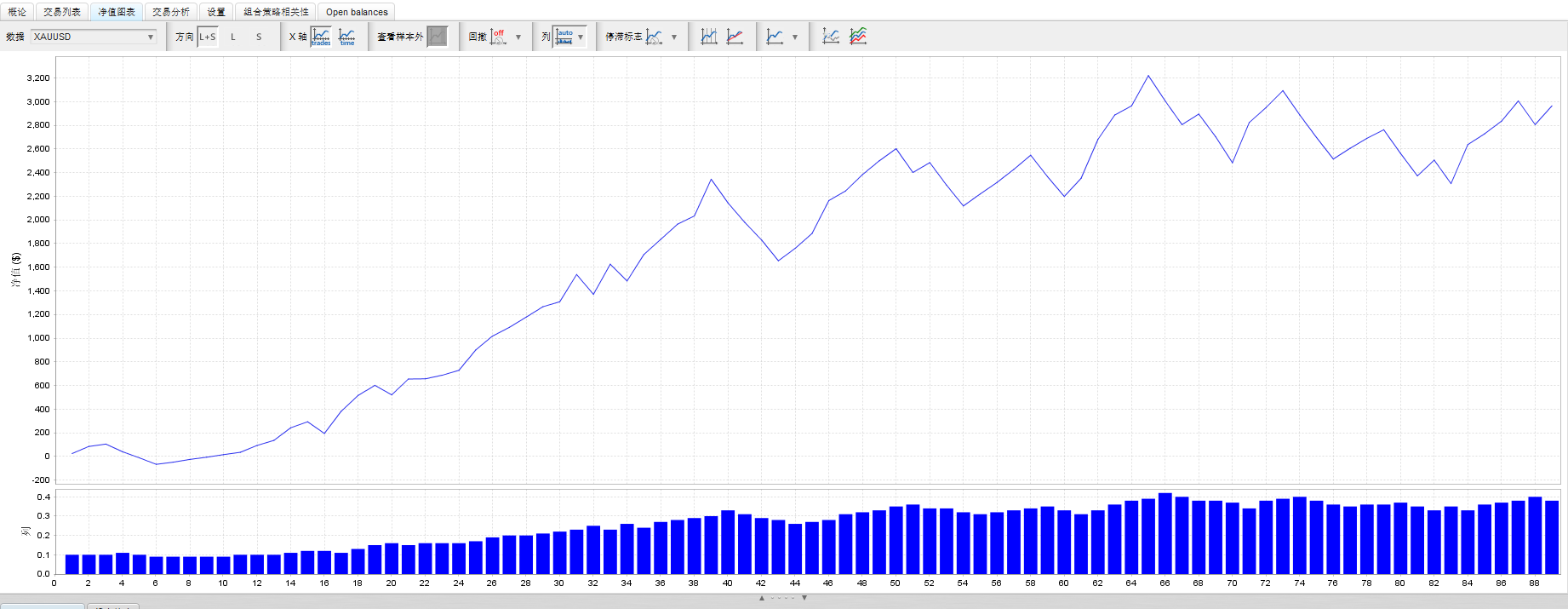Click the vertical bars chart icon

coord(709,37)
